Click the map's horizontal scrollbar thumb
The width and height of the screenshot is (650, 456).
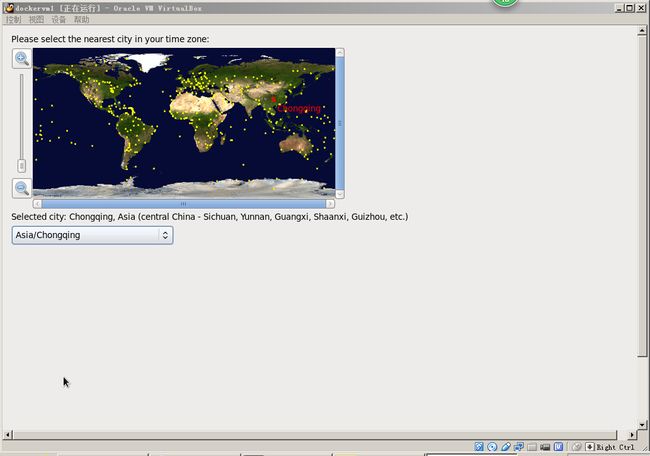(184, 204)
